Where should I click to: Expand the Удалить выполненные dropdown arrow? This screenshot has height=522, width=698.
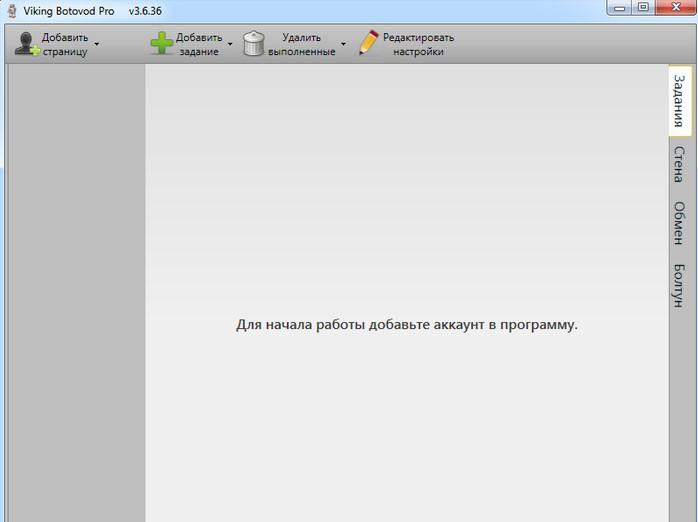pos(343,44)
